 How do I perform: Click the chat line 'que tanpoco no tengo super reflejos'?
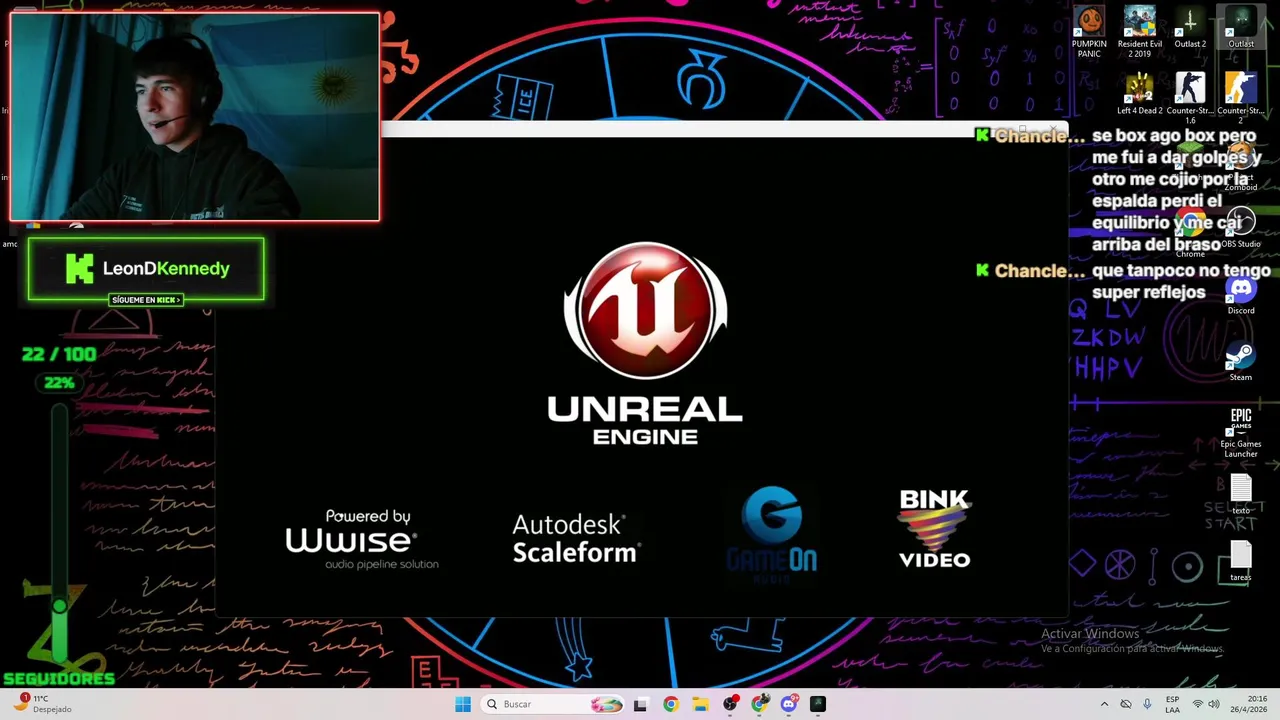(1181, 281)
